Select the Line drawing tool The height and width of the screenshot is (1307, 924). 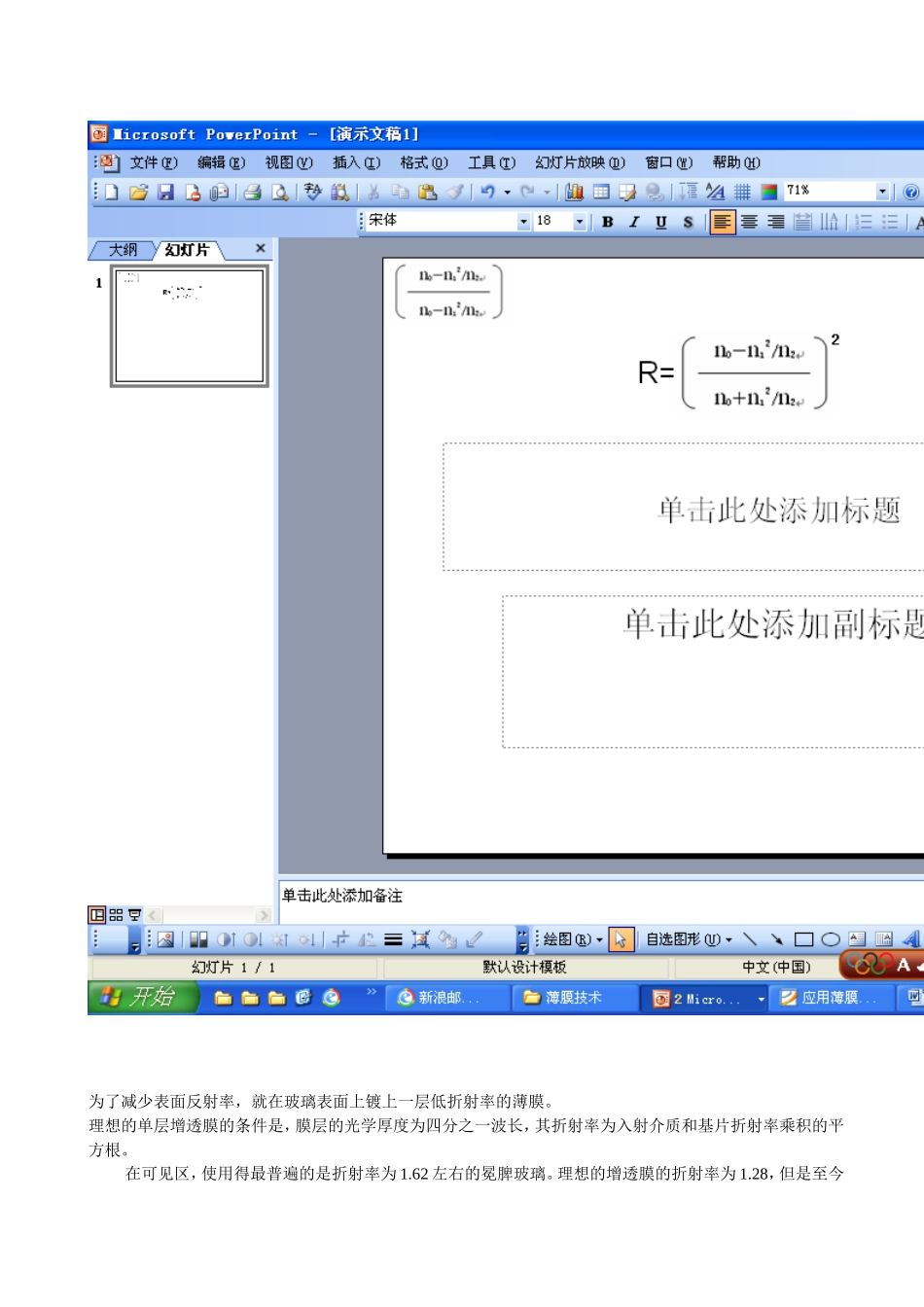(749, 939)
